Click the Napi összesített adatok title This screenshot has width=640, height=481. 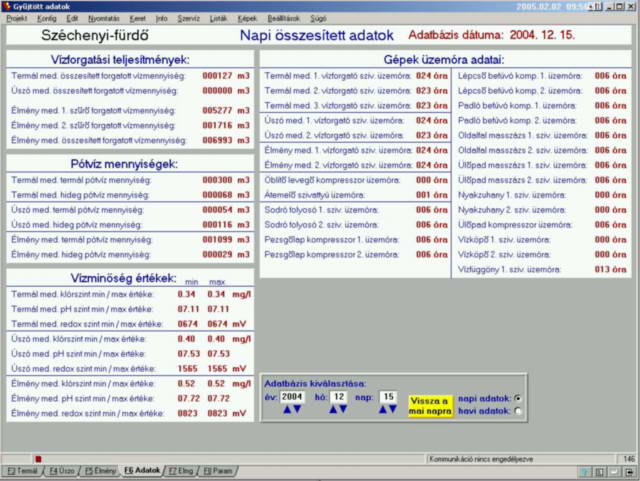click(317, 36)
